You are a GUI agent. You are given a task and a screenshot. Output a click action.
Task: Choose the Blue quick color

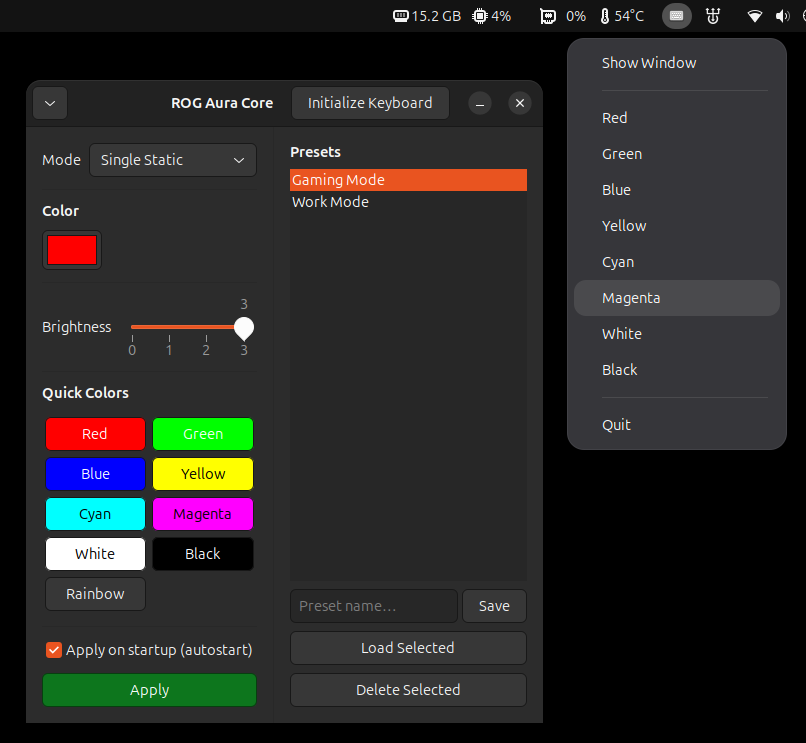point(95,474)
